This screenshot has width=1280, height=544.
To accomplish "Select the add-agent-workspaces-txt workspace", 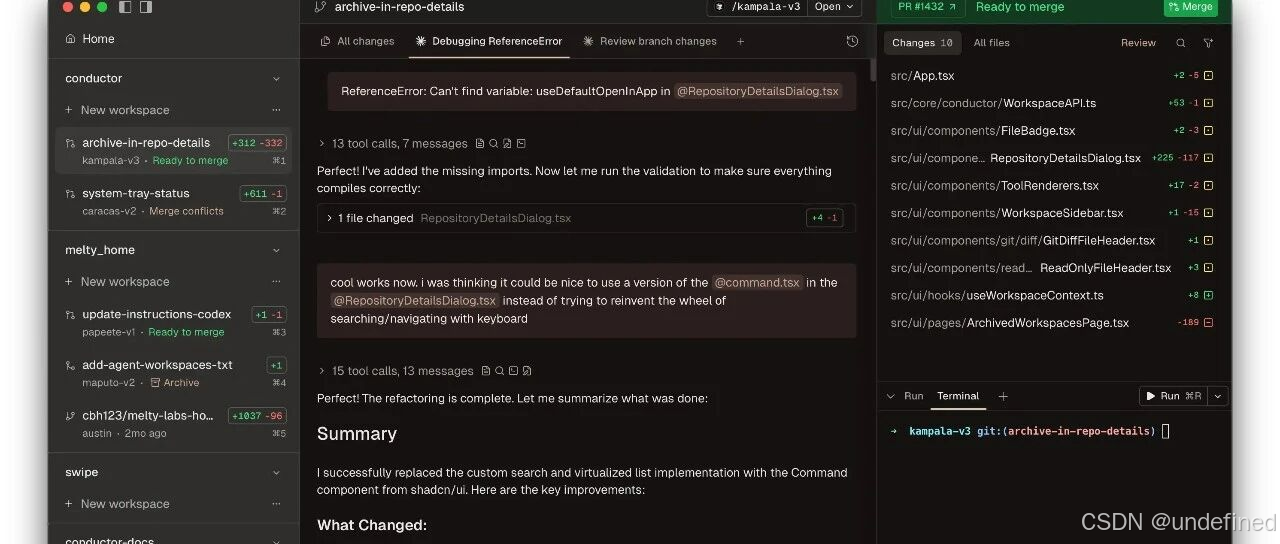I will (174, 373).
